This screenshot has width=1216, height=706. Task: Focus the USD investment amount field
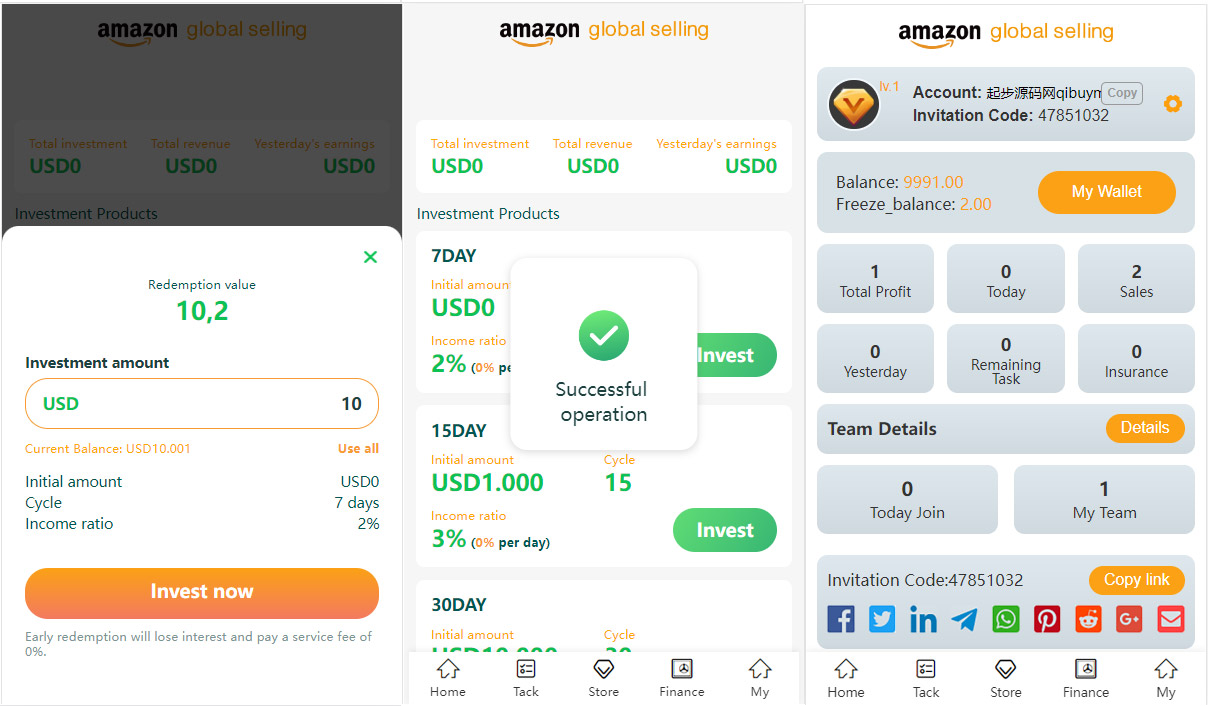click(x=202, y=404)
